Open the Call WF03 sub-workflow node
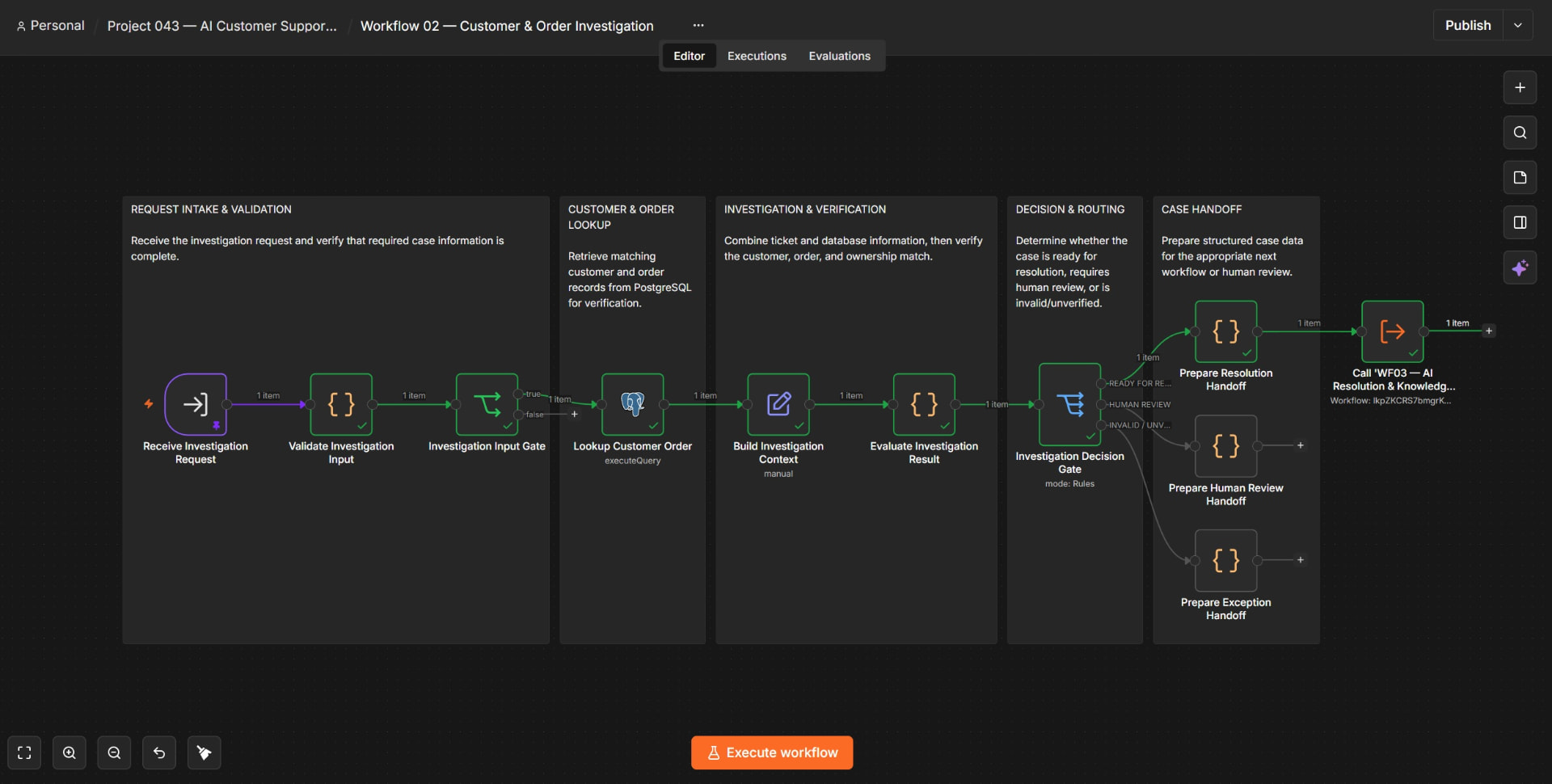The image size is (1552, 784). [1393, 331]
